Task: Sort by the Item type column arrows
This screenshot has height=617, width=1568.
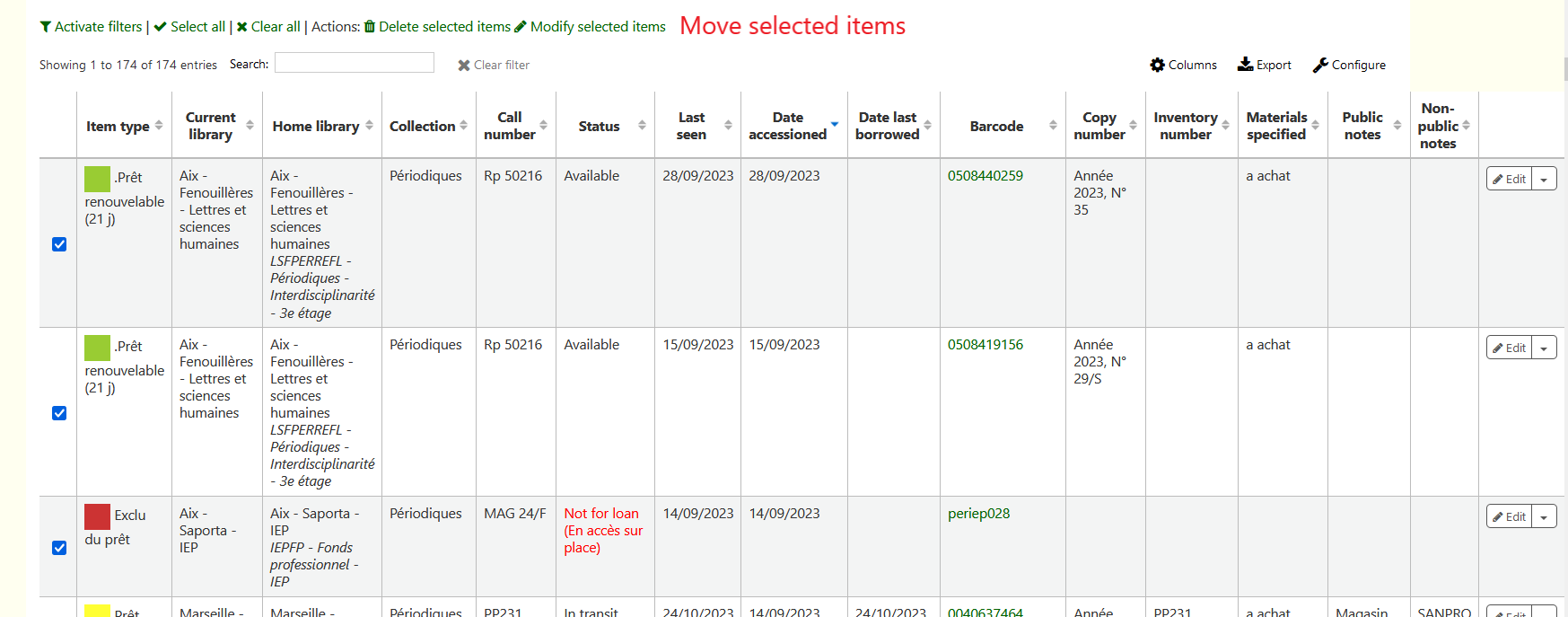Action: 159,126
